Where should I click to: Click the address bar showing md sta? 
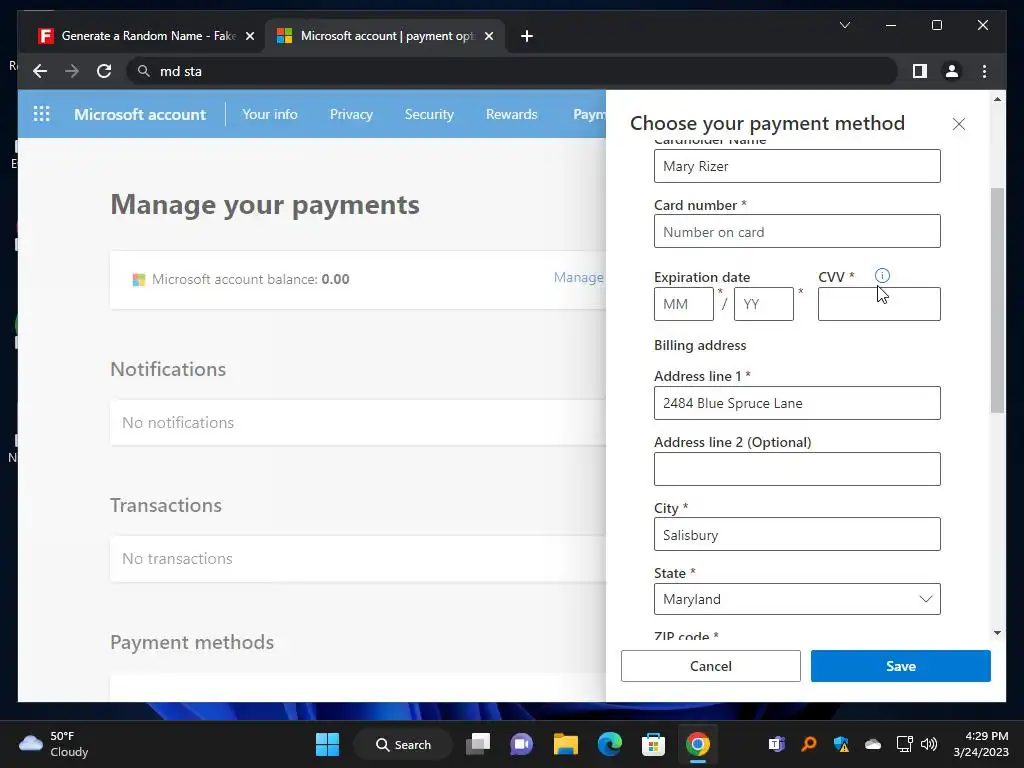point(512,71)
